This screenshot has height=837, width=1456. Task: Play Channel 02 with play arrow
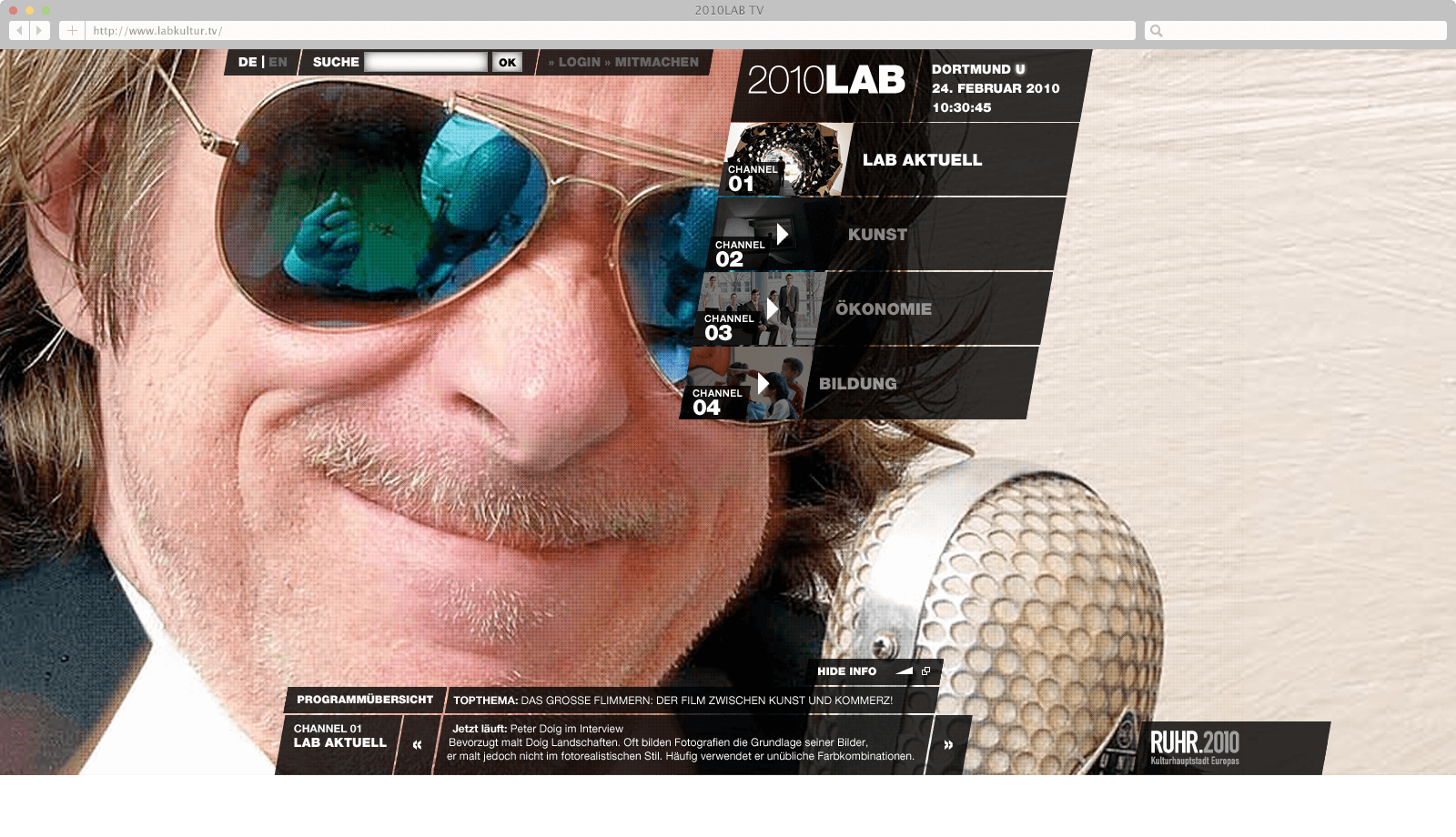(782, 234)
